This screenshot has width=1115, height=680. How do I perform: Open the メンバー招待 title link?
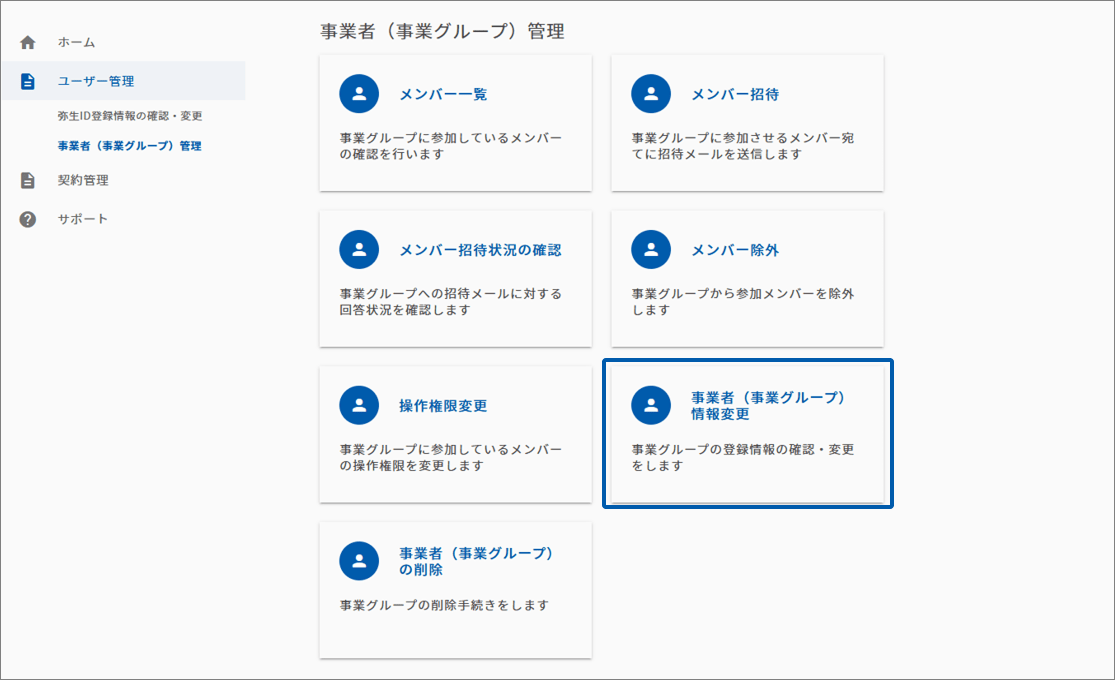tap(735, 95)
